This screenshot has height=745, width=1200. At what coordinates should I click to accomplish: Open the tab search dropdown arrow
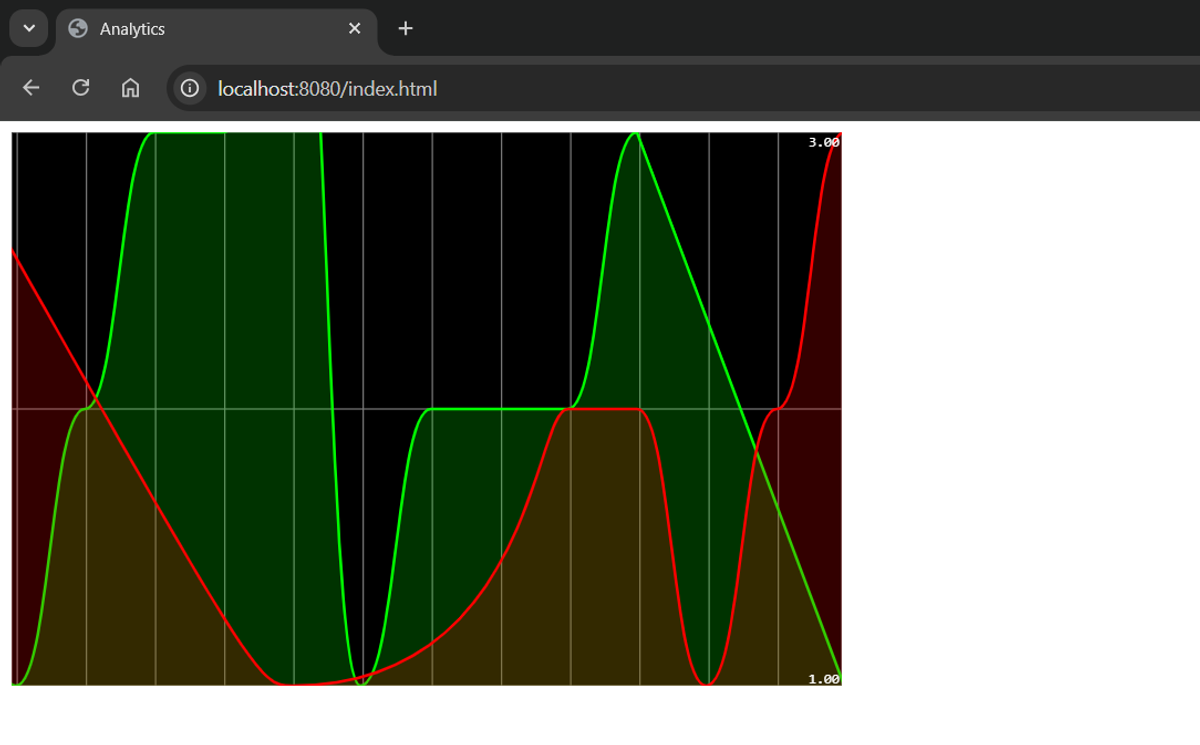pyautogui.click(x=29, y=29)
